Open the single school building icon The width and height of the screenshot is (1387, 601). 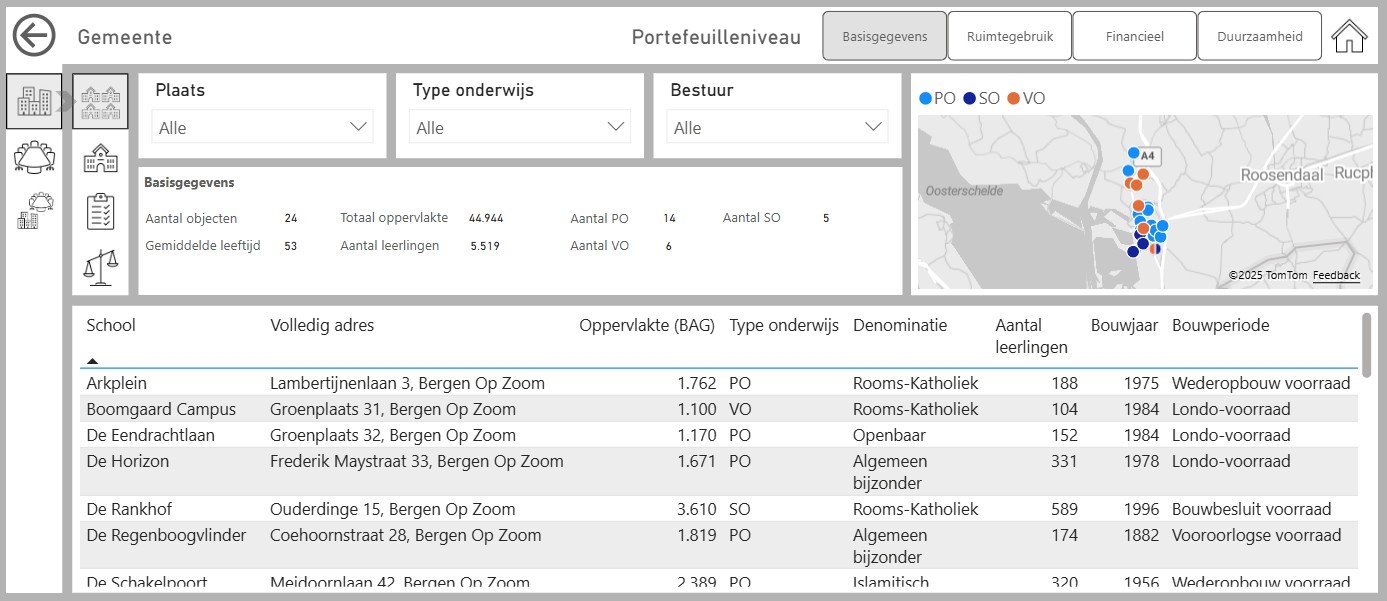(100, 156)
